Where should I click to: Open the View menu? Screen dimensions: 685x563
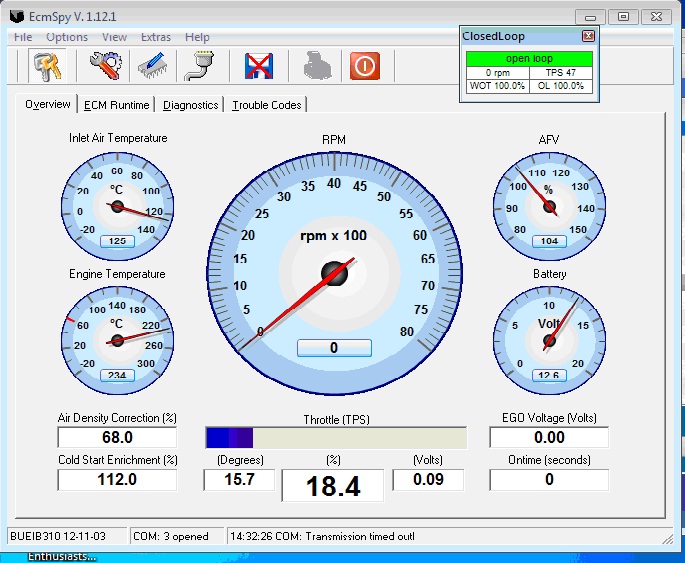(114, 37)
